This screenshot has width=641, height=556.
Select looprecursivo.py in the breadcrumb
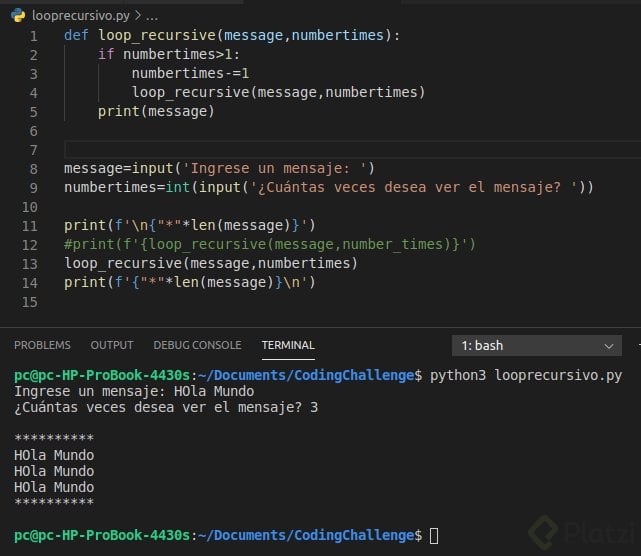coord(81,16)
